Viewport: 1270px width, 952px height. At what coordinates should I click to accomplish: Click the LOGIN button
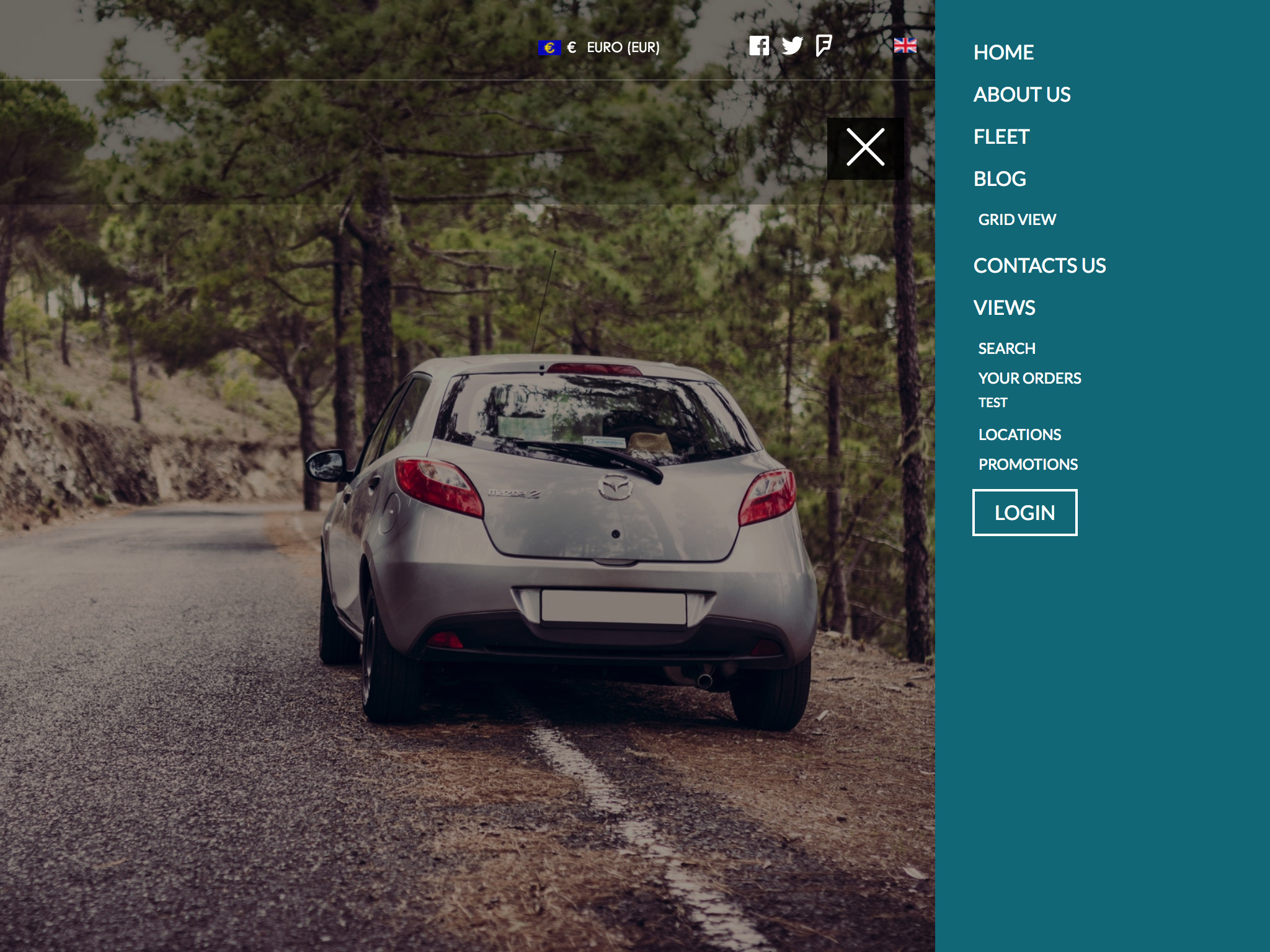point(1025,512)
